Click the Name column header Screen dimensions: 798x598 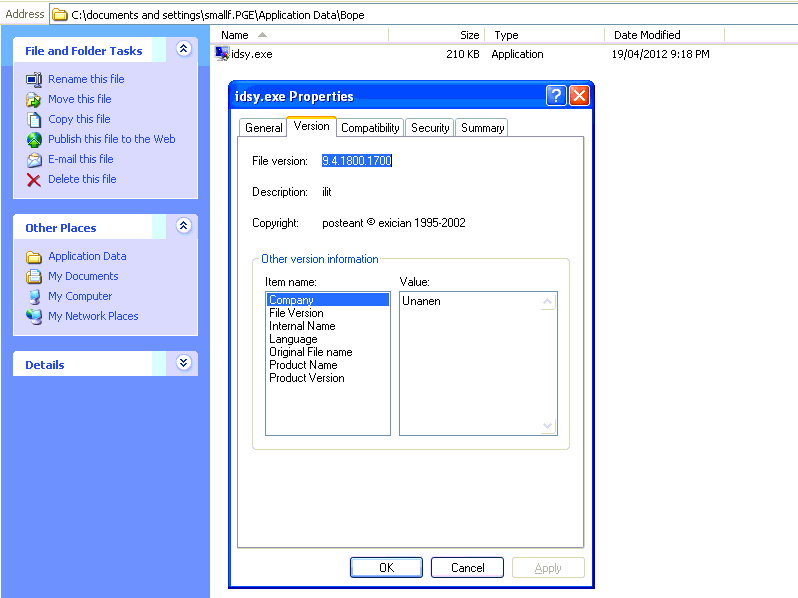[x=300, y=35]
